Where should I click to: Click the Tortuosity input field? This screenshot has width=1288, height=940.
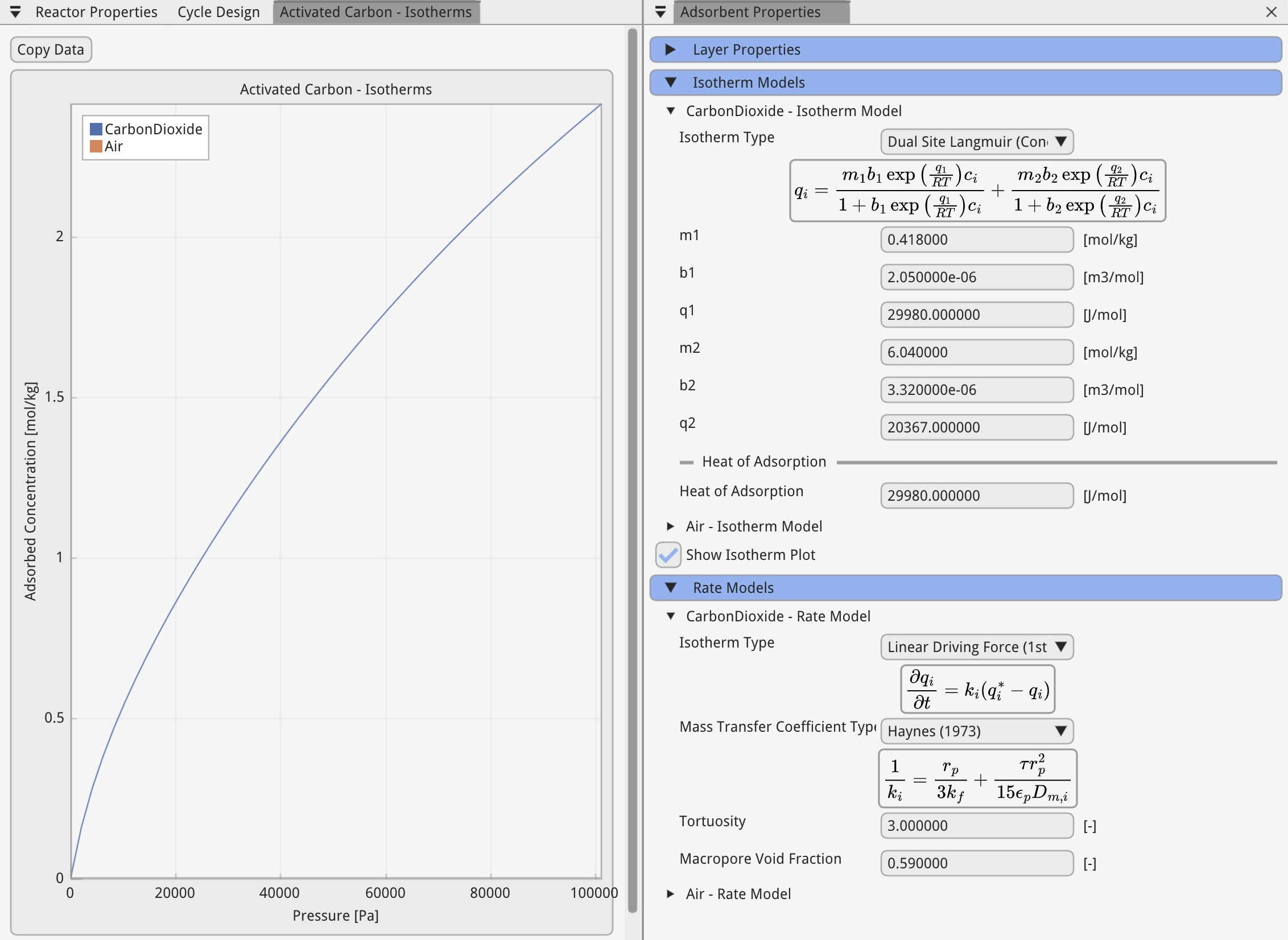tap(976, 826)
